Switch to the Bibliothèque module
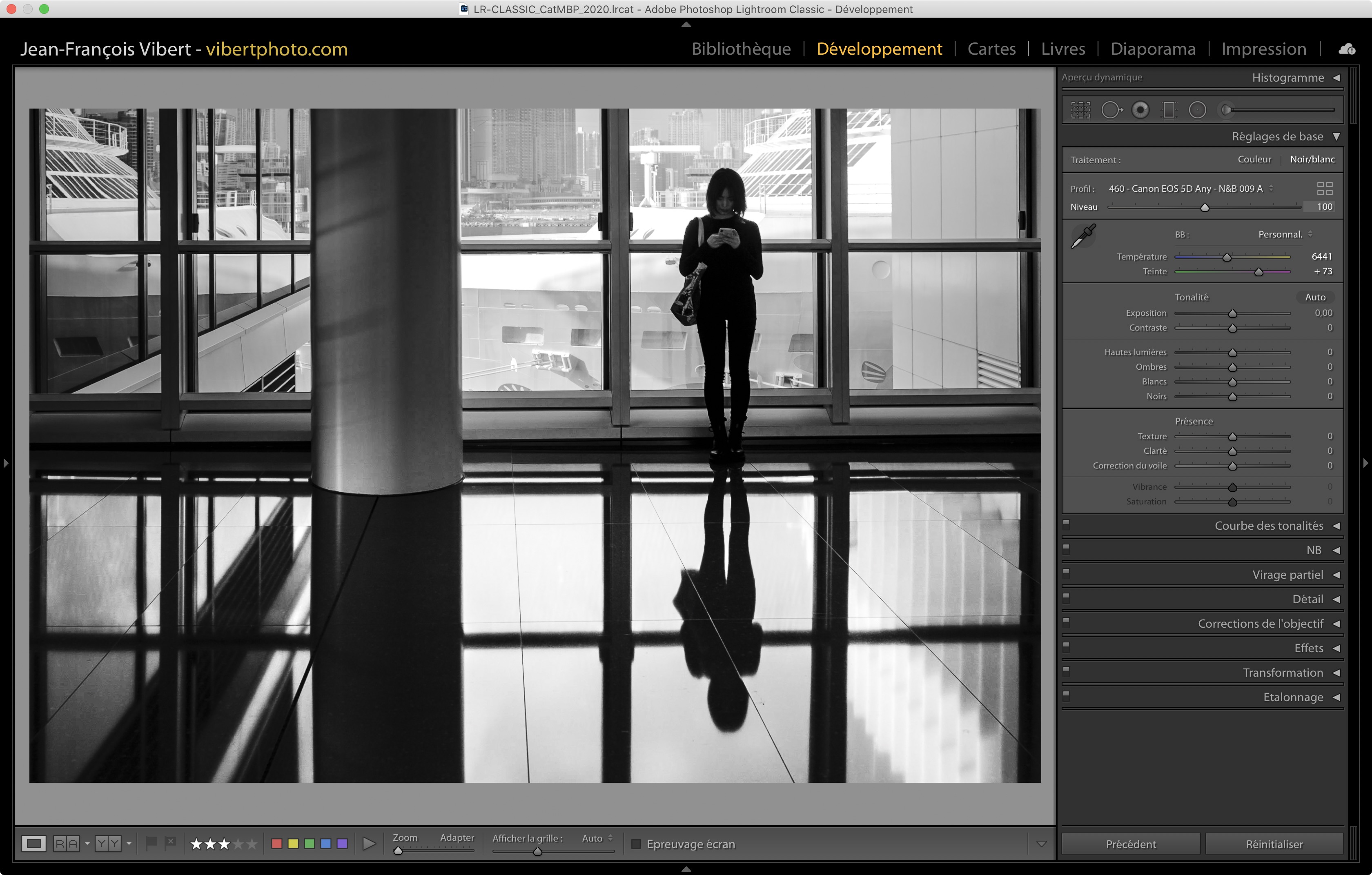 (741, 49)
